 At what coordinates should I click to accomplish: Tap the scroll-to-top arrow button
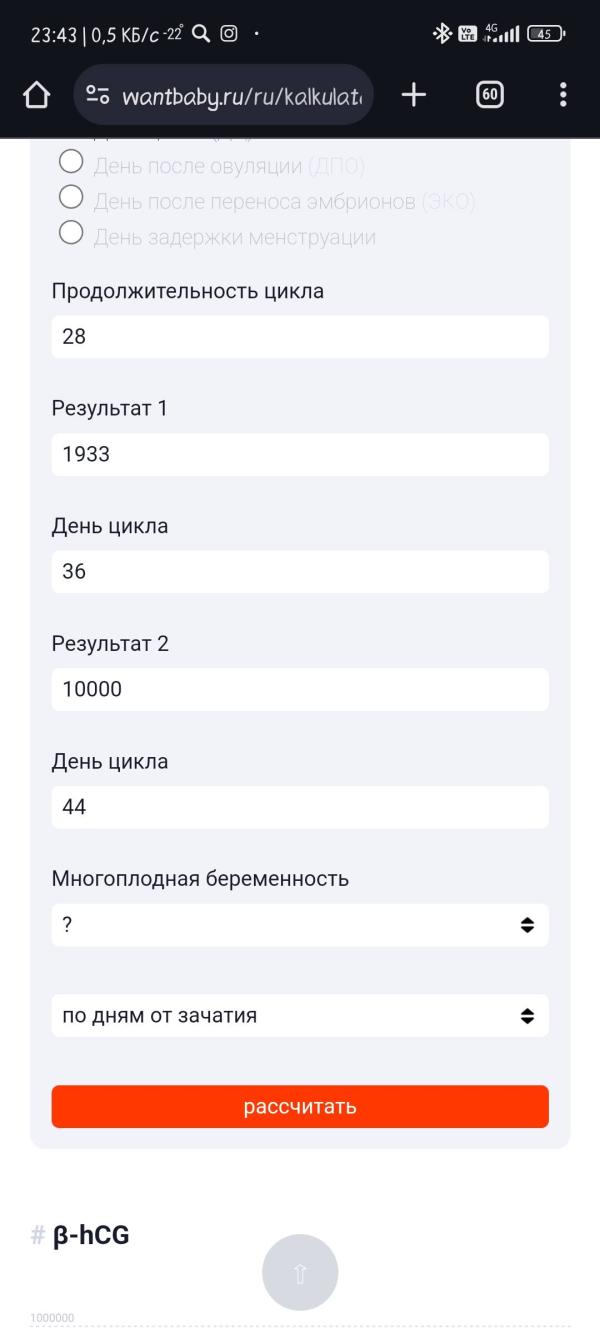click(300, 1272)
